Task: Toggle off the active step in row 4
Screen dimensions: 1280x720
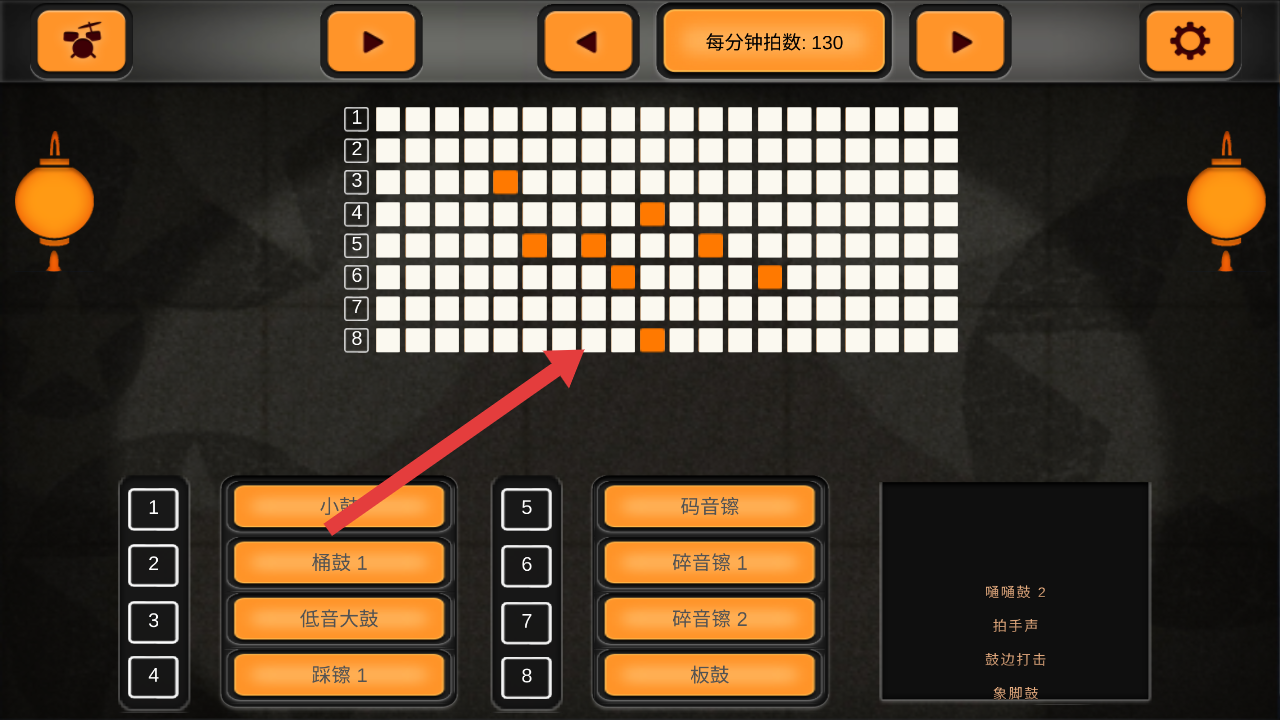Action: coord(652,214)
